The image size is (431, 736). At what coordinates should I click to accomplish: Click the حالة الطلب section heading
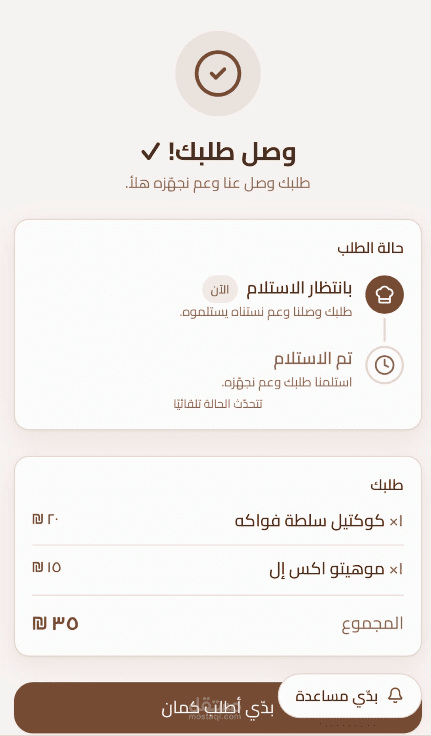(370, 248)
